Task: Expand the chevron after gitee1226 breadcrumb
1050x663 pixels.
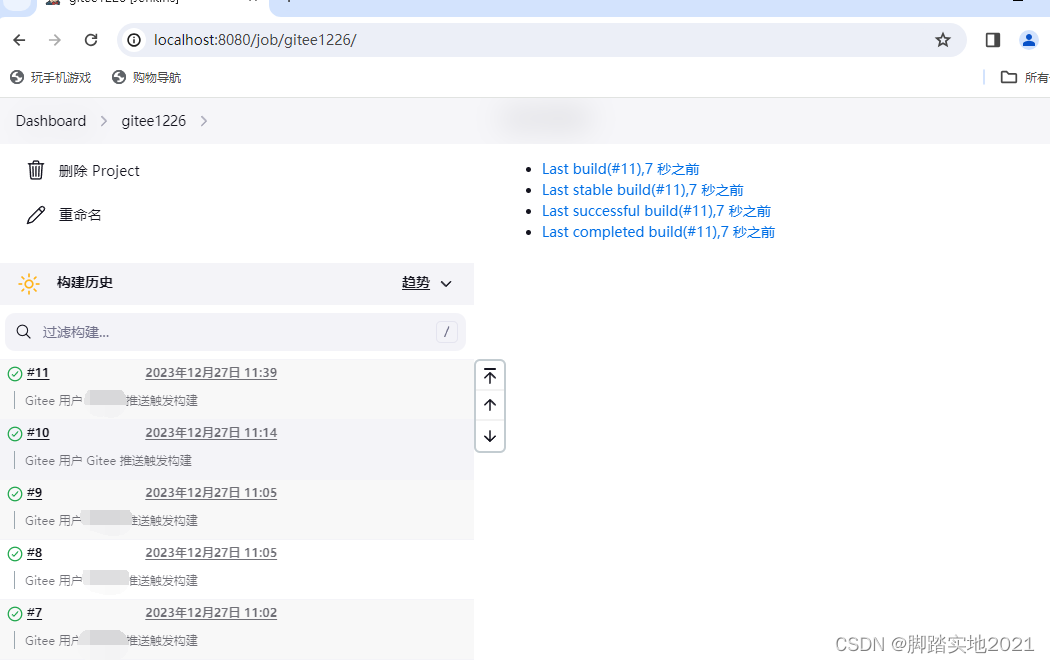Action: [204, 121]
